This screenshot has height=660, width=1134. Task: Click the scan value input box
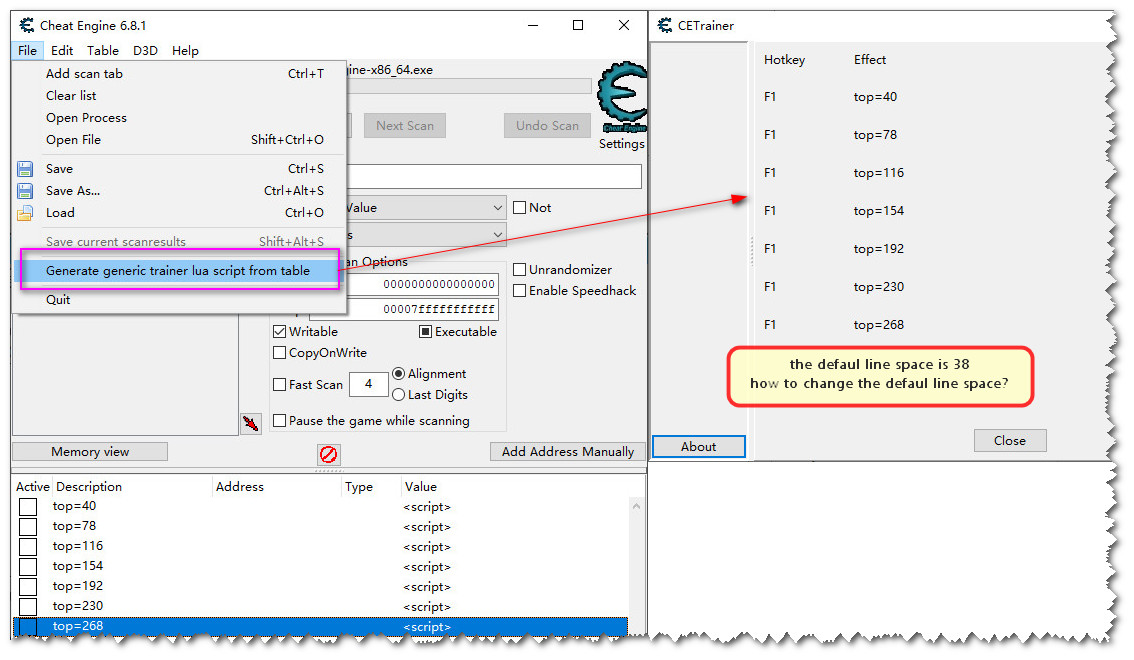click(x=494, y=176)
